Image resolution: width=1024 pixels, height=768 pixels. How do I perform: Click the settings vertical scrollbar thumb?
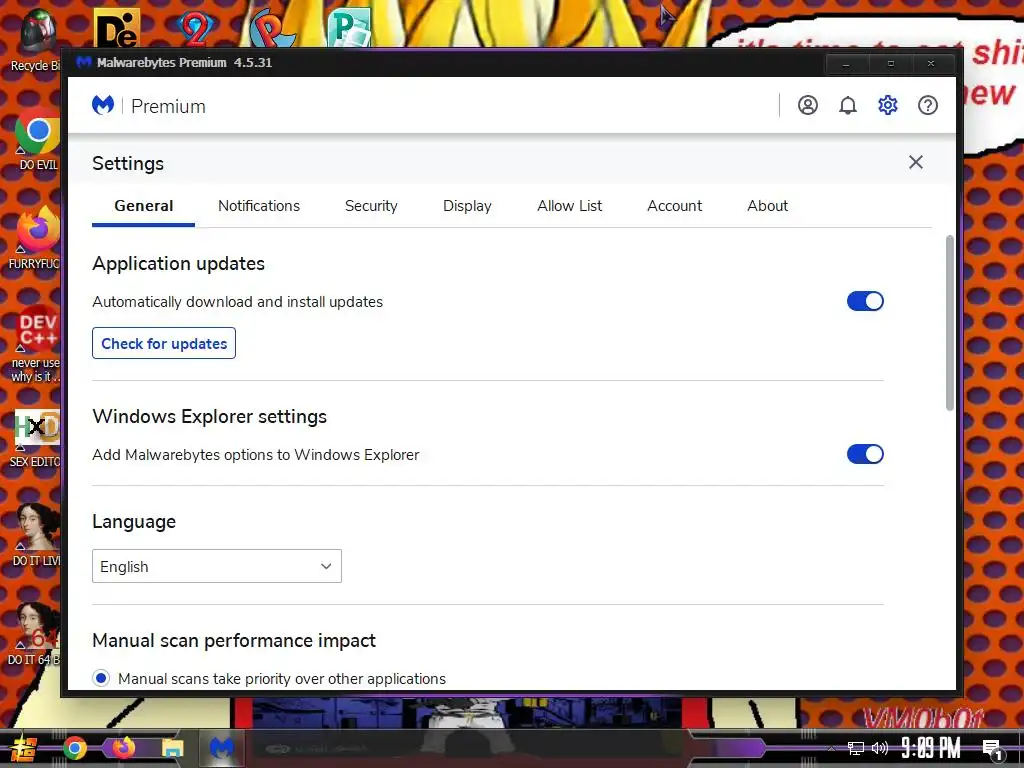tap(950, 323)
